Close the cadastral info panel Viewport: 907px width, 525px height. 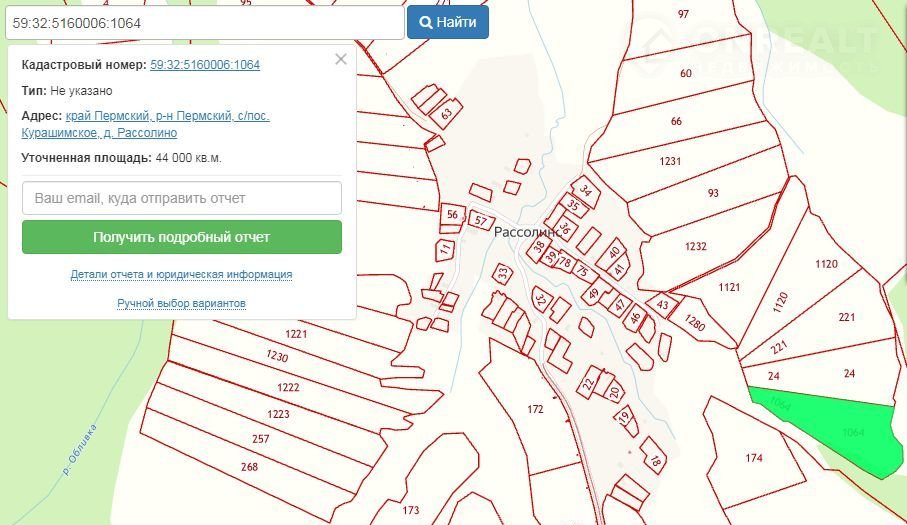pyautogui.click(x=340, y=60)
